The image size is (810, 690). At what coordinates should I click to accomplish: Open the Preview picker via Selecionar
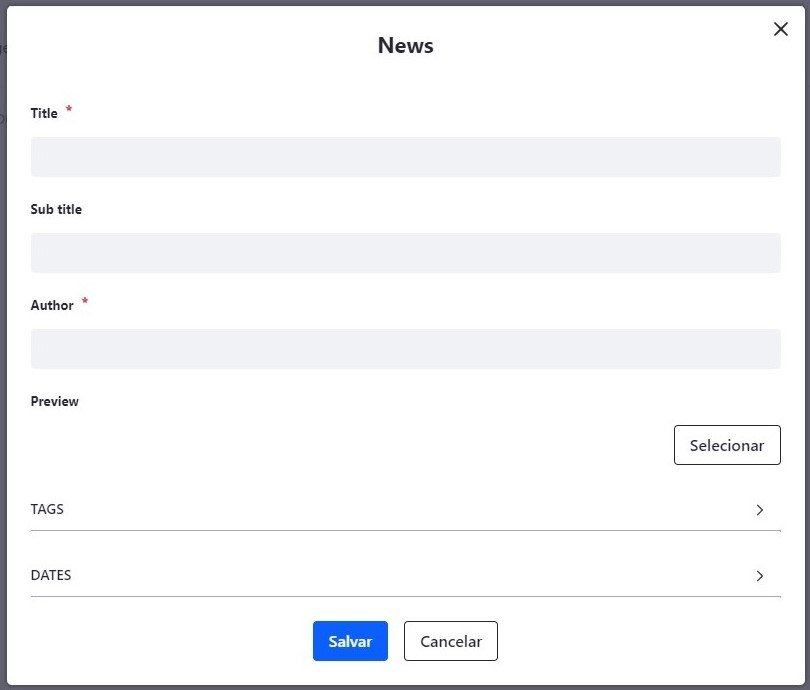[x=727, y=445]
